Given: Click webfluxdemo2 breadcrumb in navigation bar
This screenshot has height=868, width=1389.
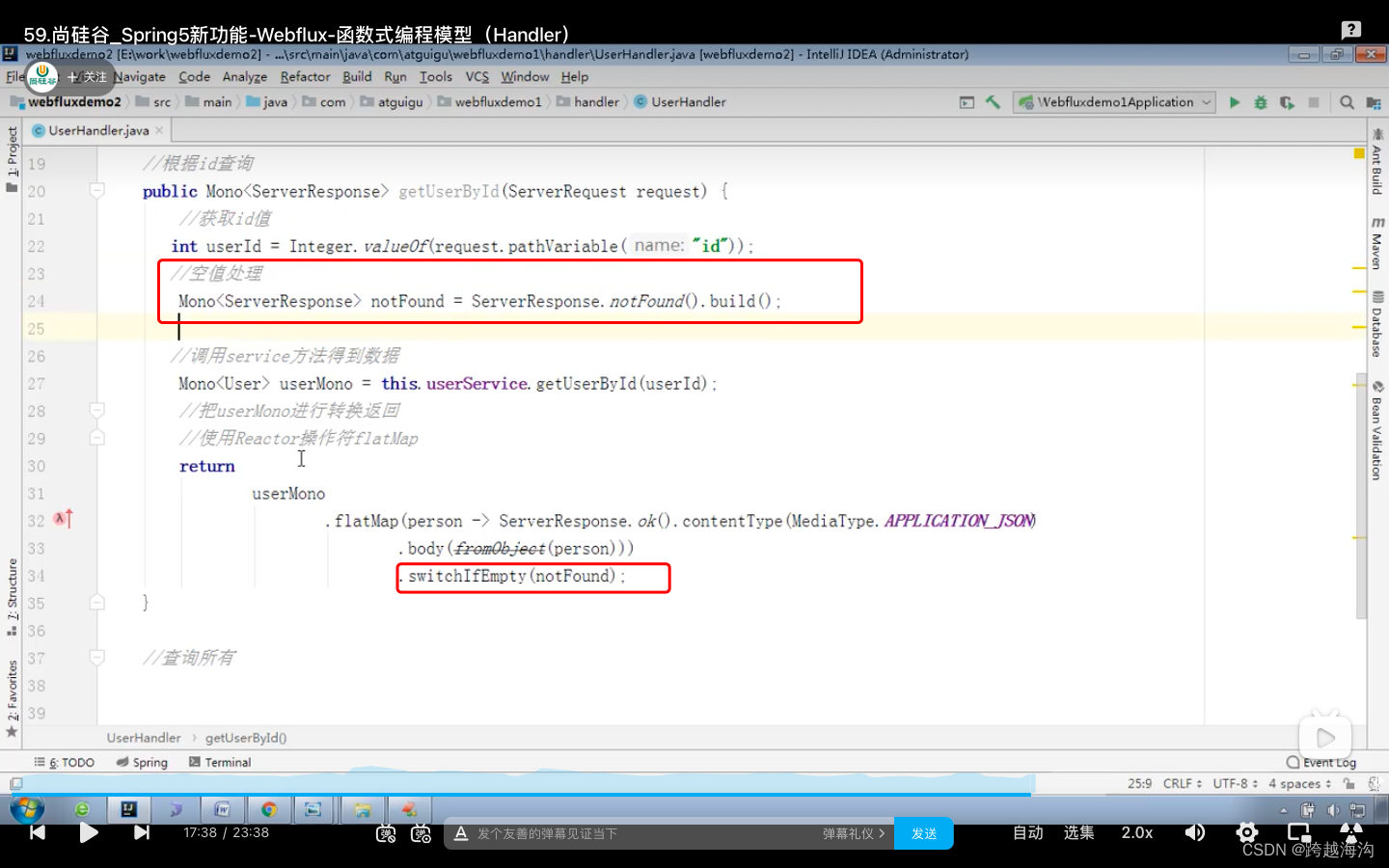Looking at the screenshot, I should pyautogui.click(x=66, y=102).
